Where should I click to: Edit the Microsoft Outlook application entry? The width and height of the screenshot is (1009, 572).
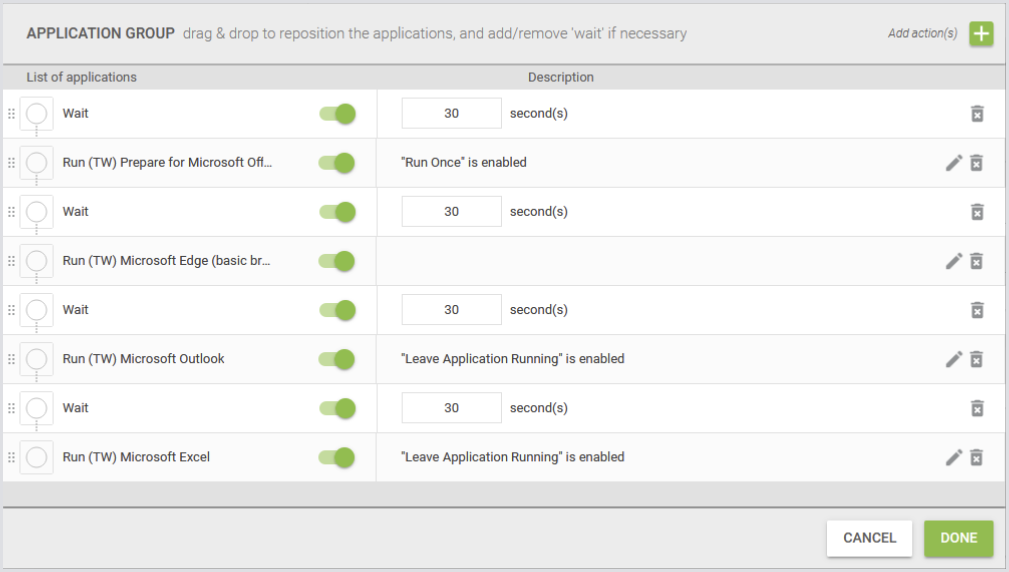[x=954, y=359]
